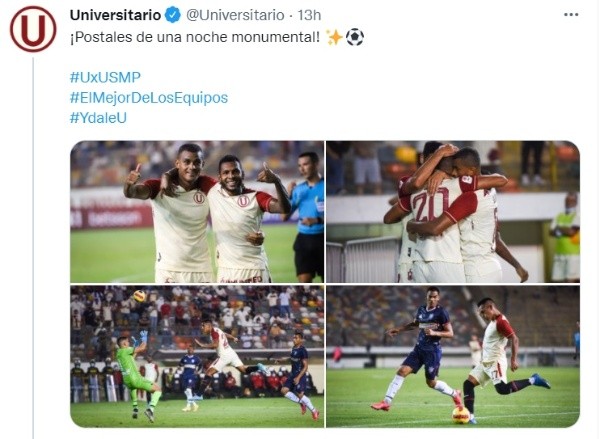Click the soccer ball emoji in tweet
Image resolution: width=600 pixels, height=439 pixels.
355,37
